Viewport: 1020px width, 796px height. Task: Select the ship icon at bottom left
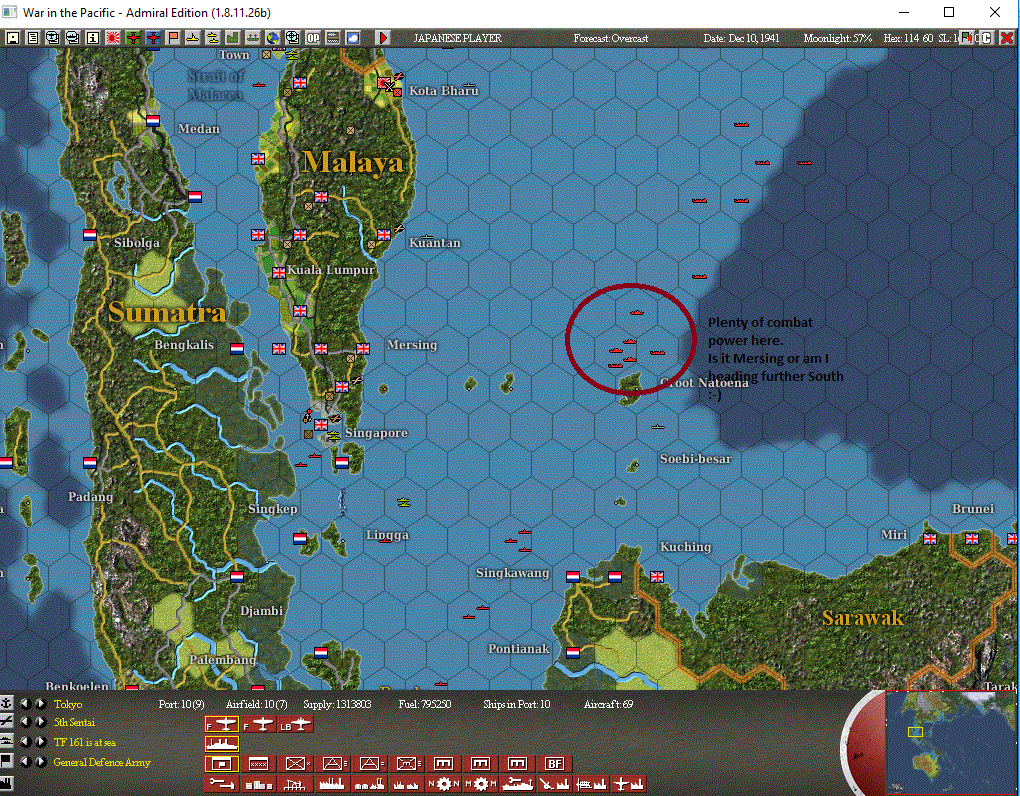coord(6,741)
